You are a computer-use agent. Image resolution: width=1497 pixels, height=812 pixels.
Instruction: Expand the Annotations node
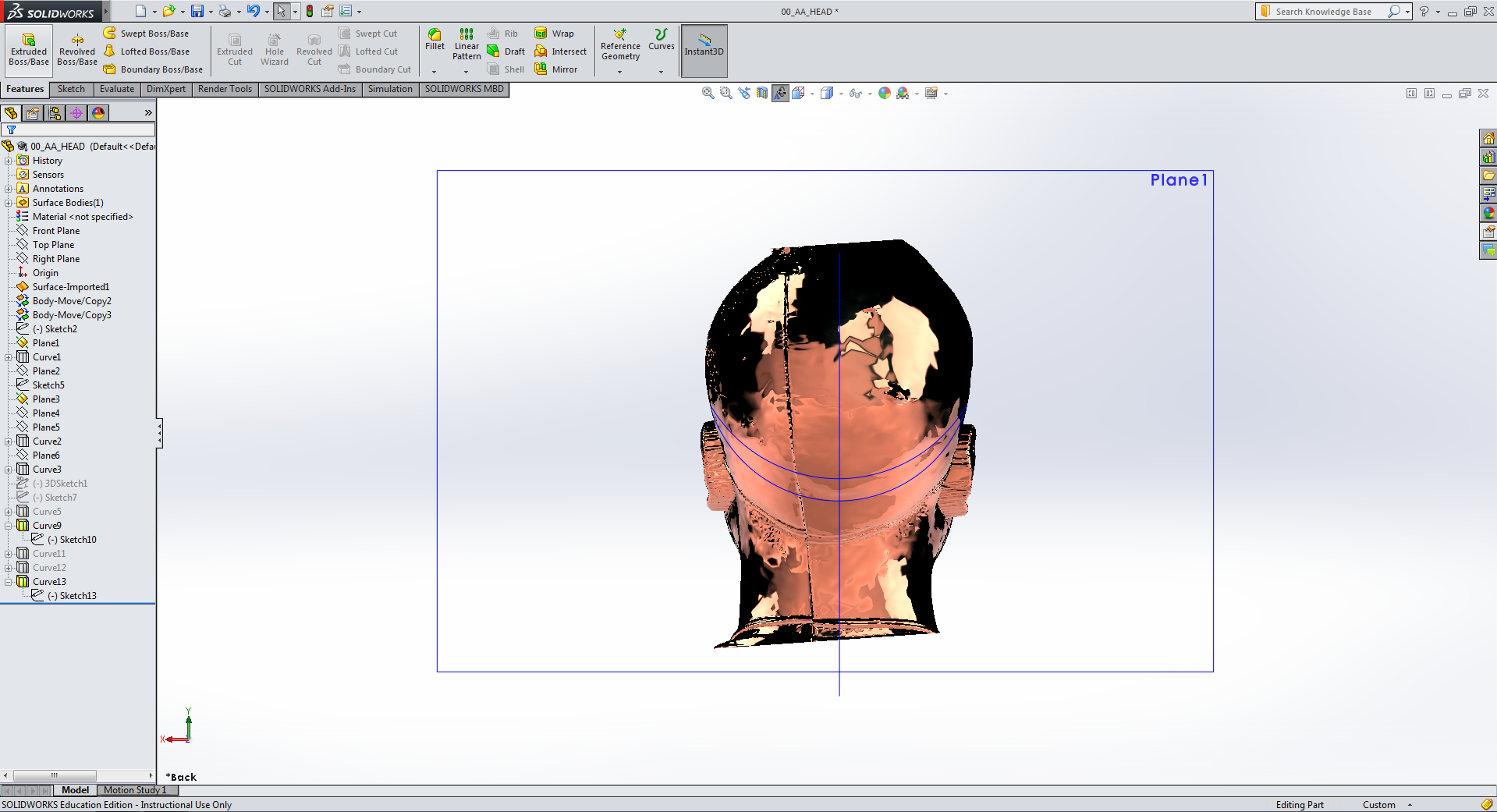click(9, 189)
